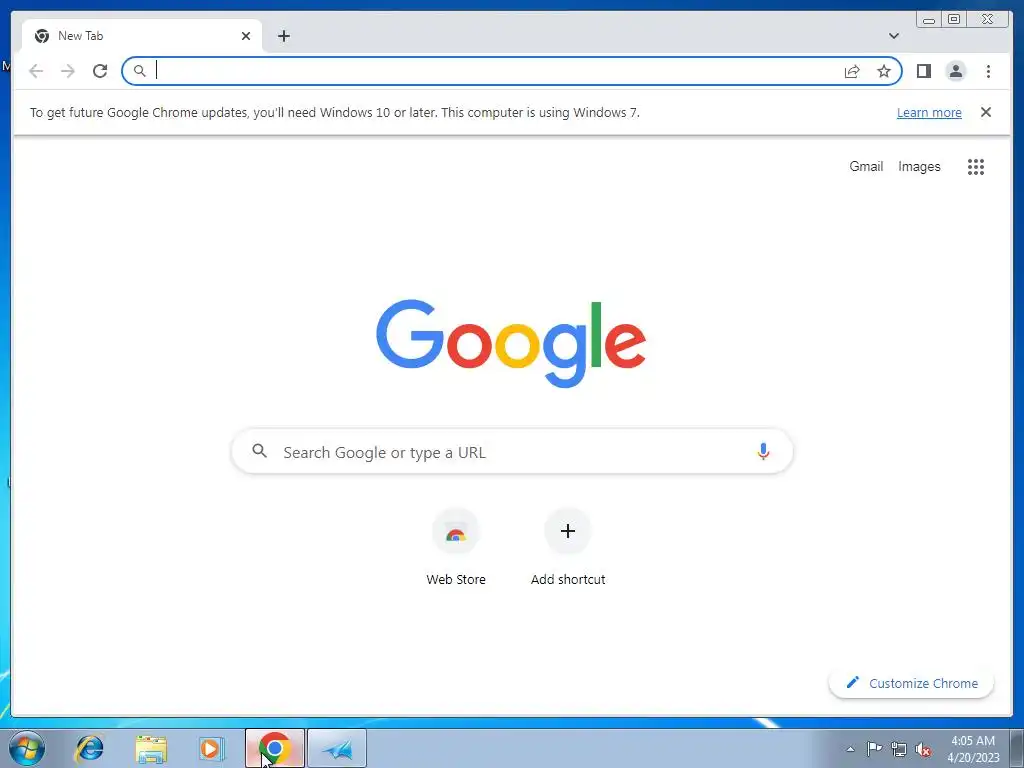Open the Web Store shortcut

coord(456,547)
